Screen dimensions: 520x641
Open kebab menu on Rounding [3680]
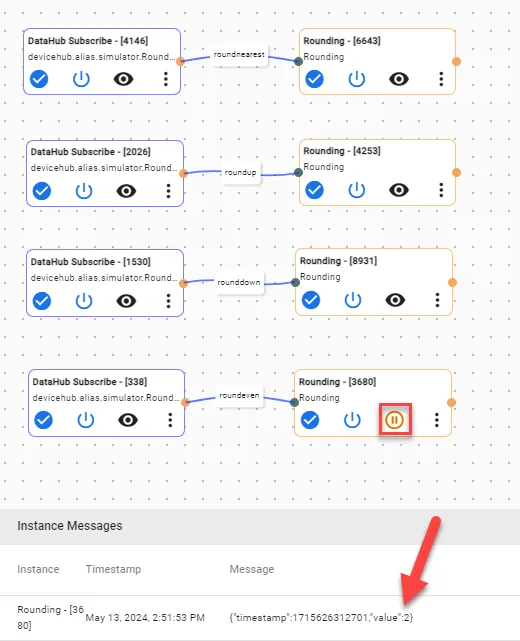point(437,420)
